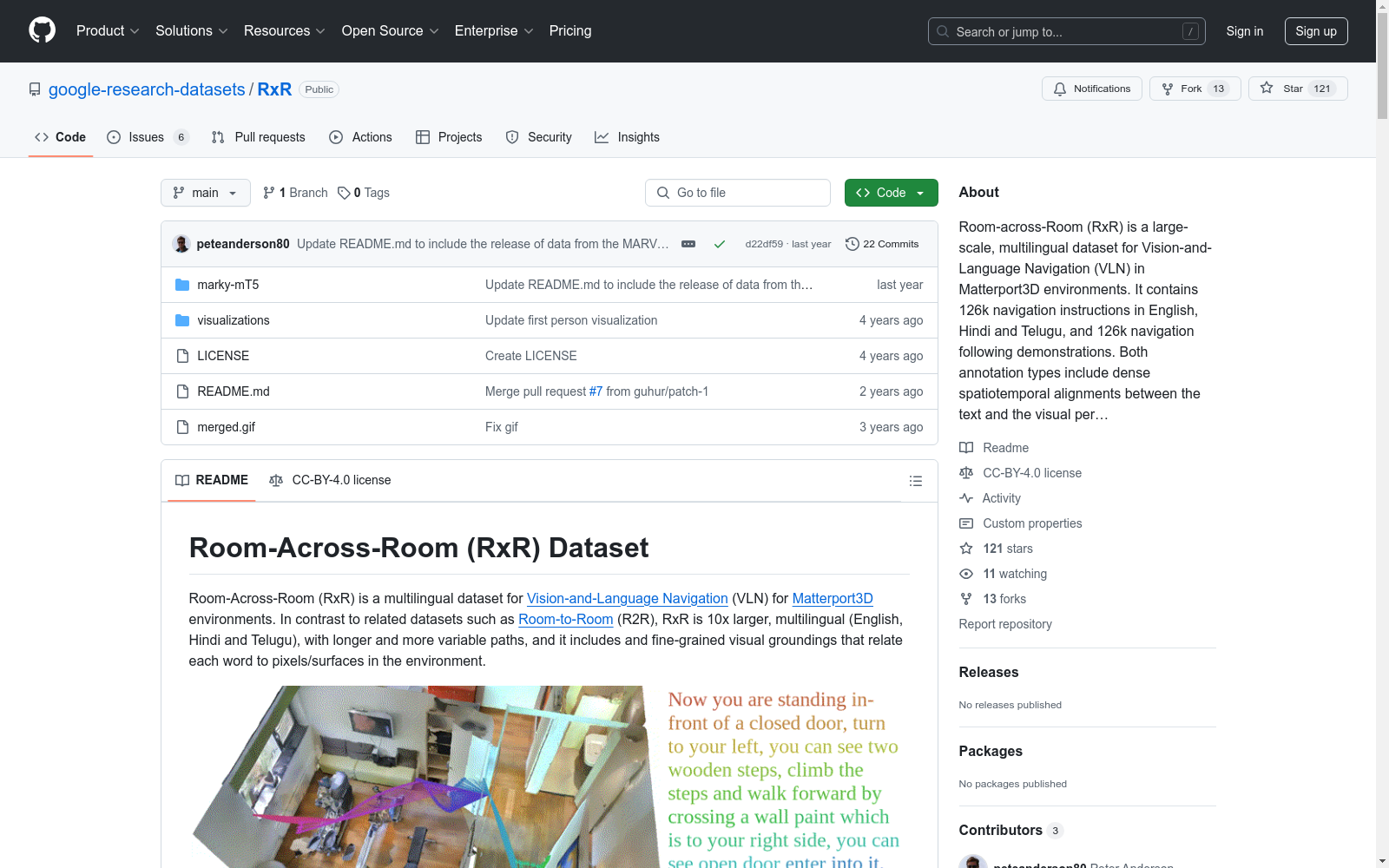Open README outline list icon

pyautogui.click(x=916, y=481)
